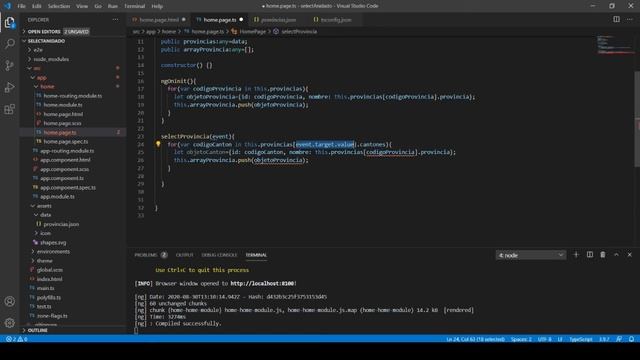Open the Extensions view
The height and width of the screenshot is (360, 640).
[9, 109]
